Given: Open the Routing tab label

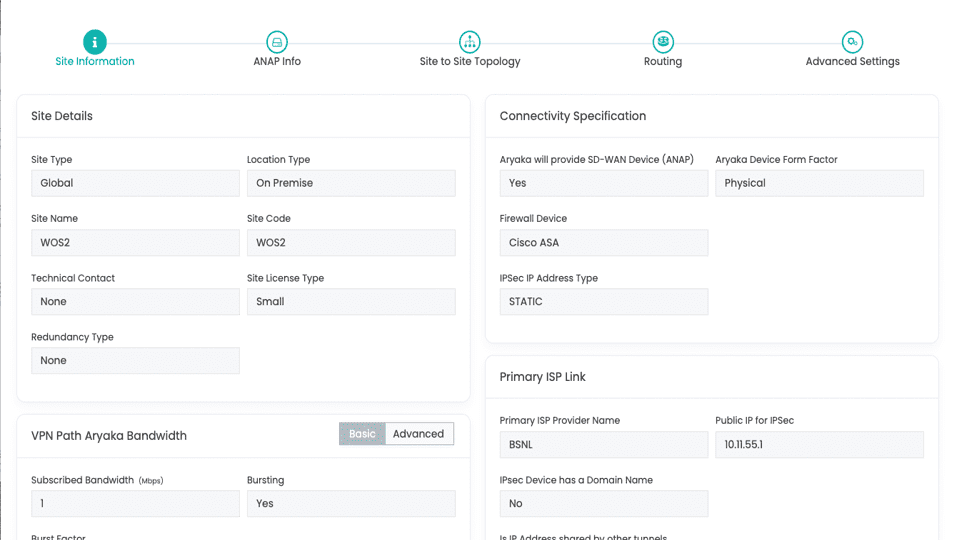Looking at the screenshot, I should [x=663, y=61].
